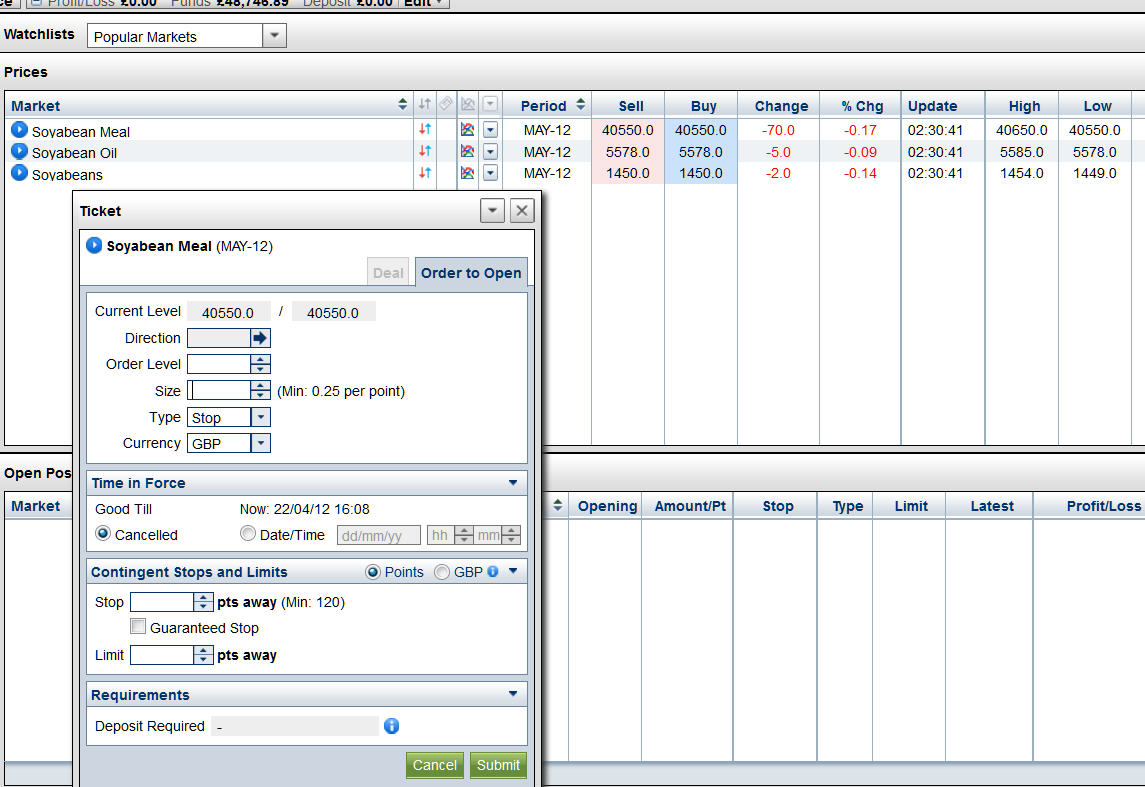Screen dimensions: 1145x787
Task: Click the info icon beside GBP radio option
Action: click(x=492, y=572)
